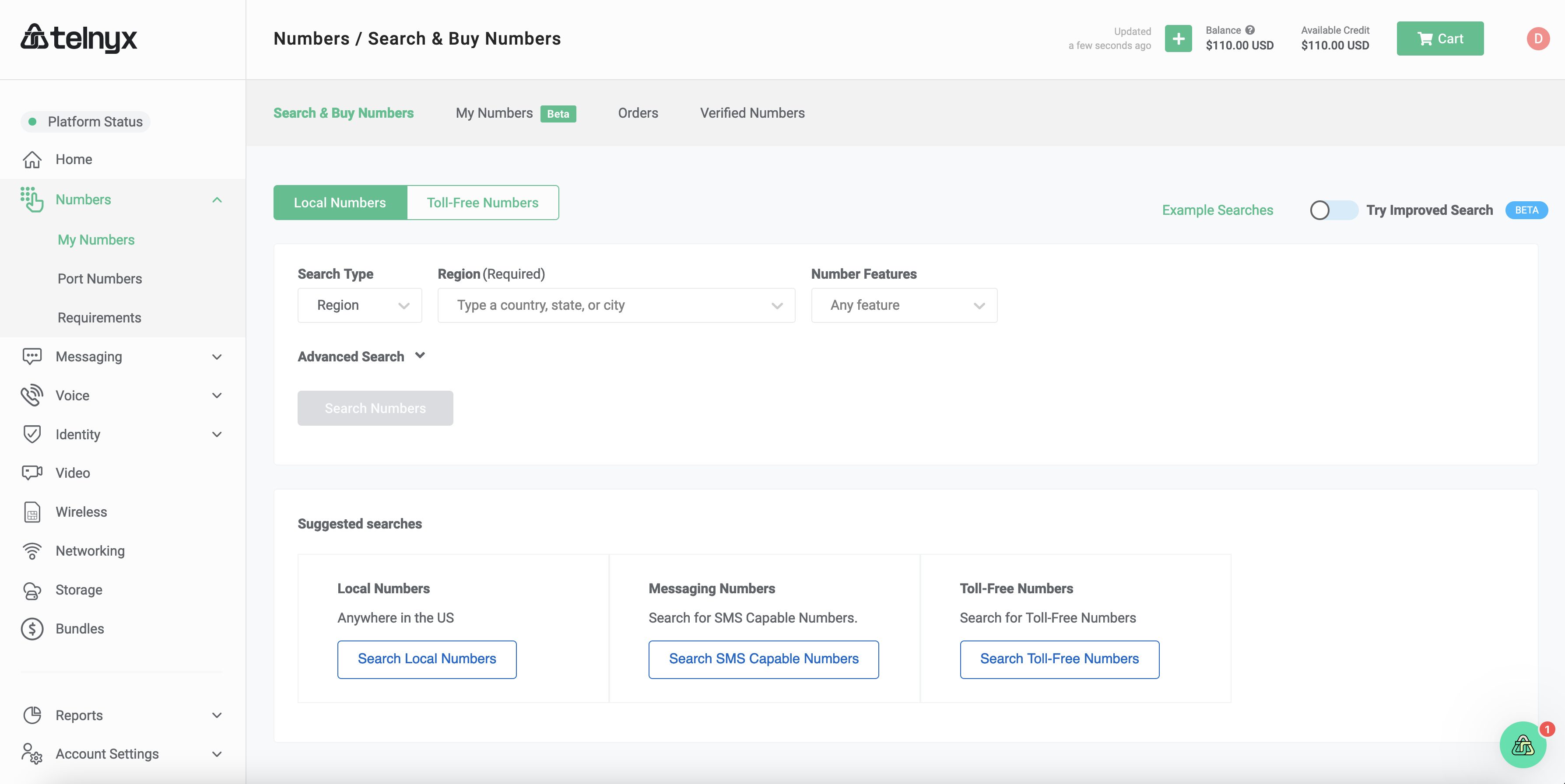
Task: Open Port Numbers in sidebar
Action: pyautogui.click(x=100, y=279)
